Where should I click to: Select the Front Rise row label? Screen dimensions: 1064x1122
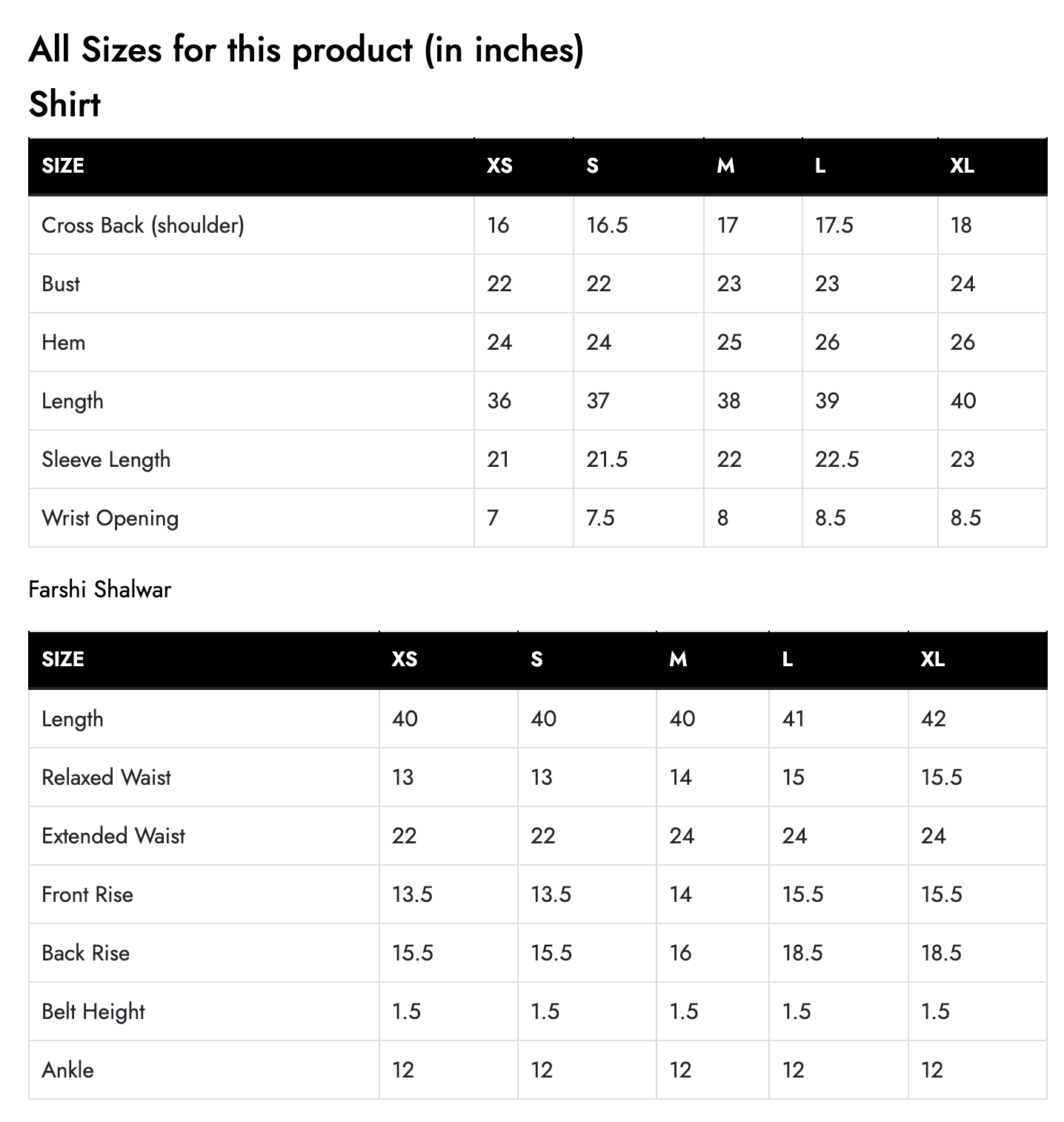(x=87, y=894)
